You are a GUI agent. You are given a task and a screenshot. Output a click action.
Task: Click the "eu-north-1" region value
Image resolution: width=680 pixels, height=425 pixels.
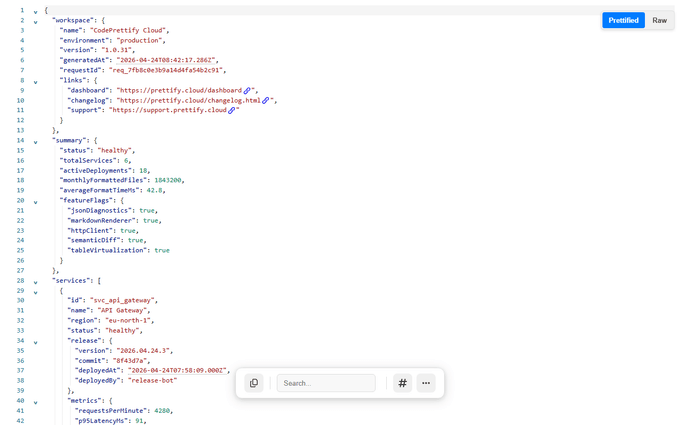coord(128,320)
